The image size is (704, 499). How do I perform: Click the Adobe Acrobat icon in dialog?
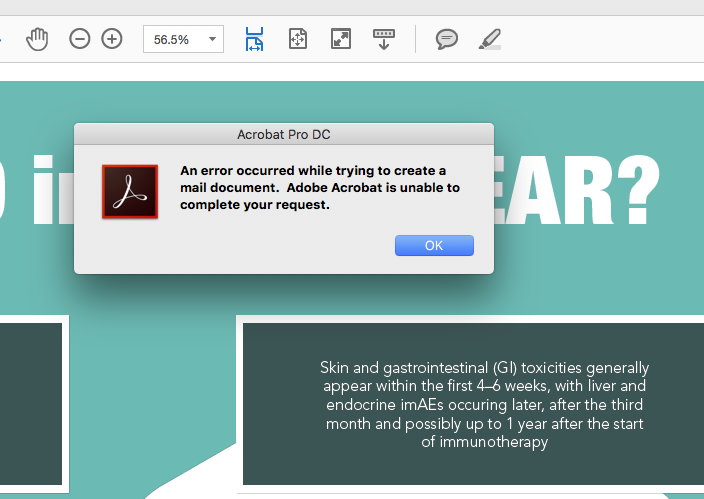(130, 192)
